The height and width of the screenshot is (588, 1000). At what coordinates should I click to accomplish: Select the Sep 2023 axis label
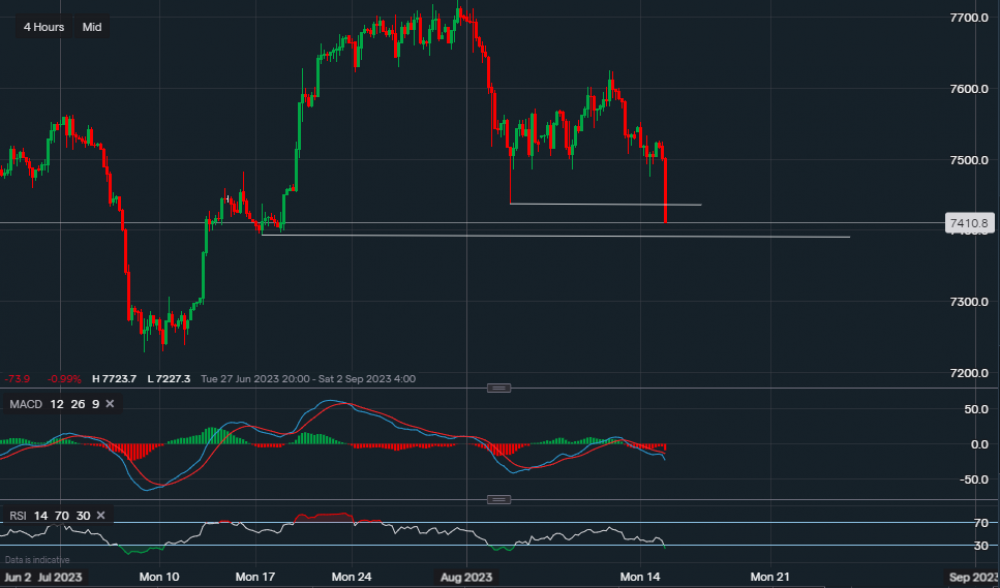[x=975, y=576]
